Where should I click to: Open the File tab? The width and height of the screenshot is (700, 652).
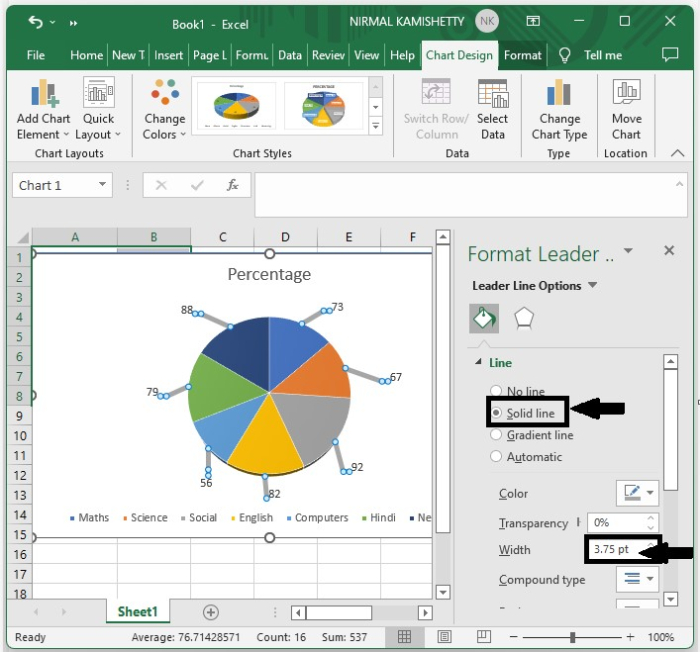tap(35, 55)
